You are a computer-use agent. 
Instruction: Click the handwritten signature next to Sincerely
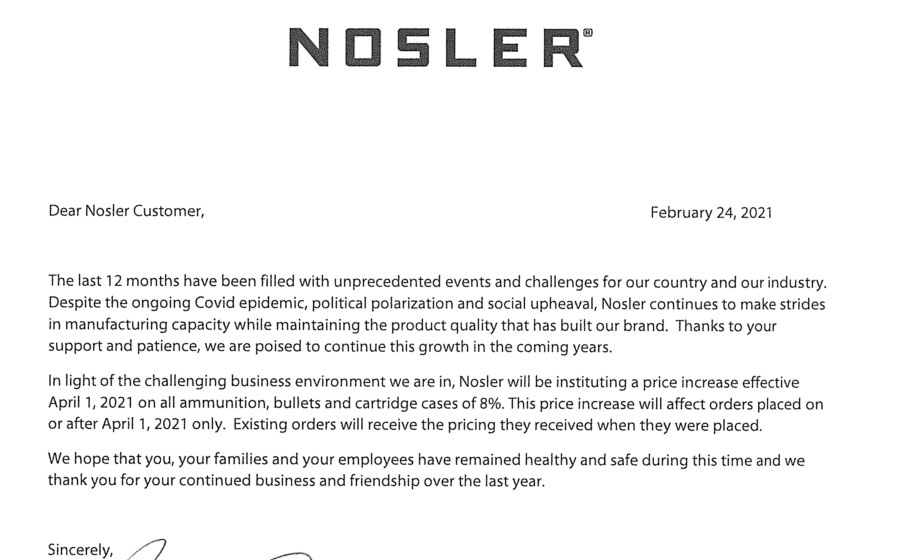point(218,550)
